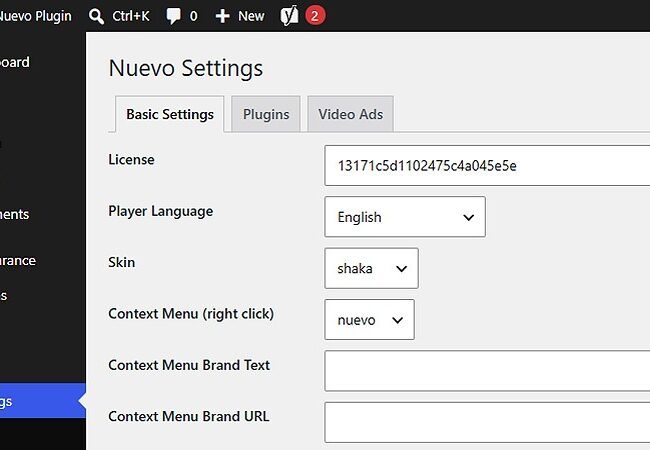
Task: Open the Appearance sidebar menu item
Action: [x=18, y=261]
